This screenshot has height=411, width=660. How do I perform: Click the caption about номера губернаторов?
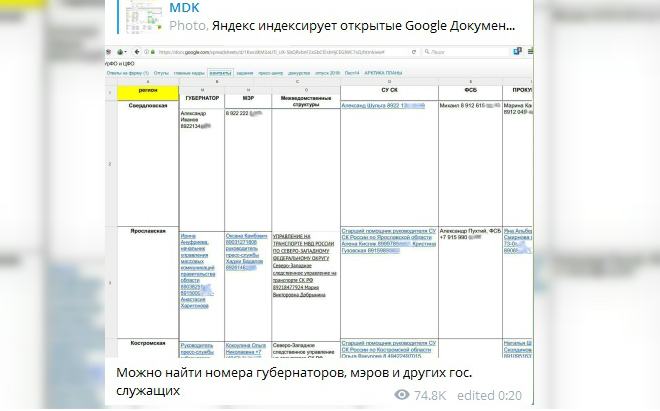pyautogui.click(x=294, y=382)
